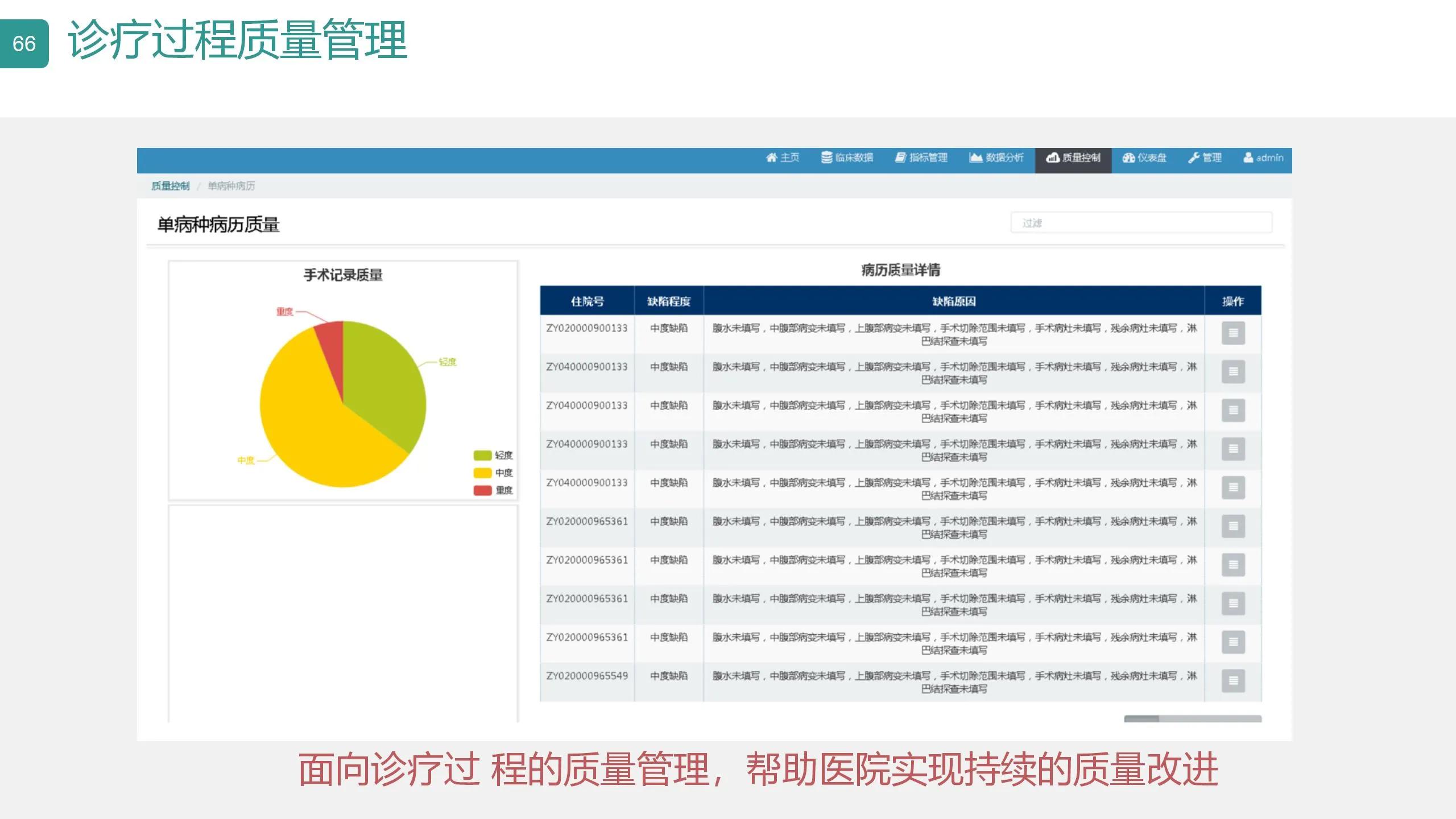Click into the 过滤 filter field
Image resolution: width=1456 pixels, height=819 pixels.
click(x=1141, y=222)
